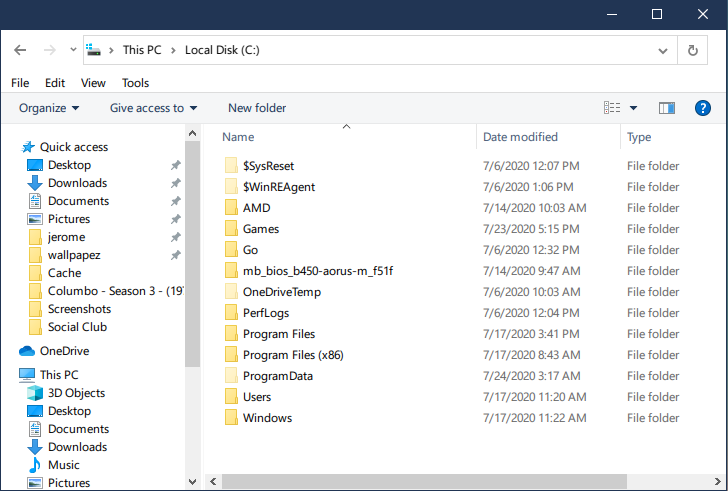Refresh the folder with refresh button
The width and height of the screenshot is (728, 491).
(692, 50)
